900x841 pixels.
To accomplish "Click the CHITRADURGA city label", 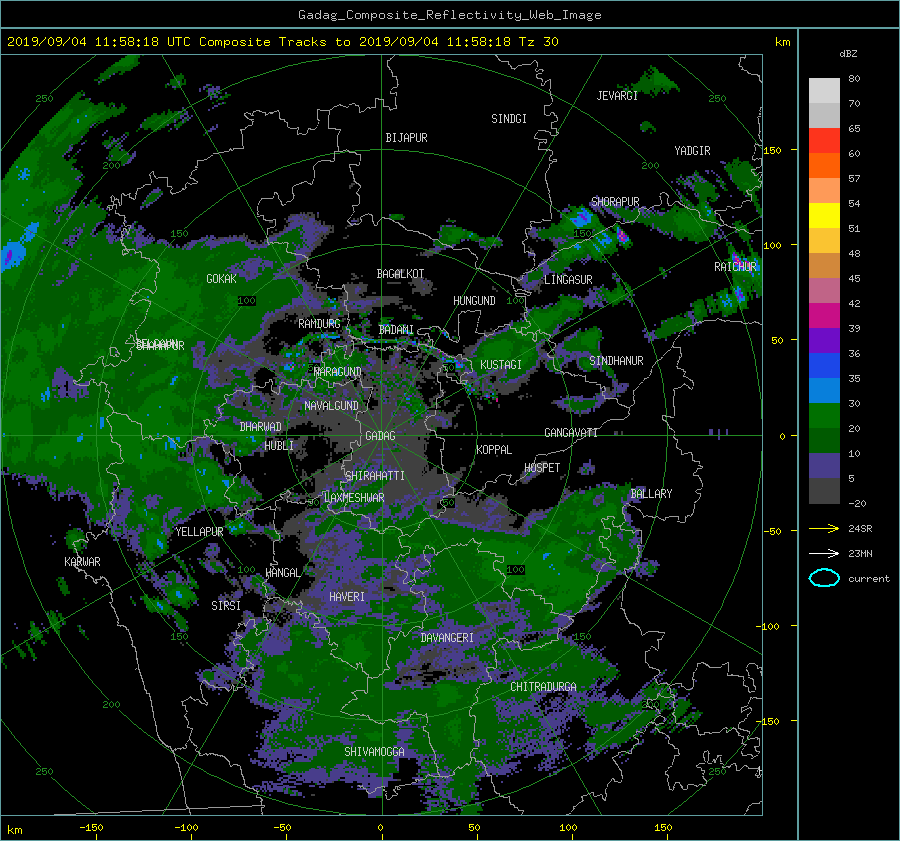I will click(x=543, y=687).
